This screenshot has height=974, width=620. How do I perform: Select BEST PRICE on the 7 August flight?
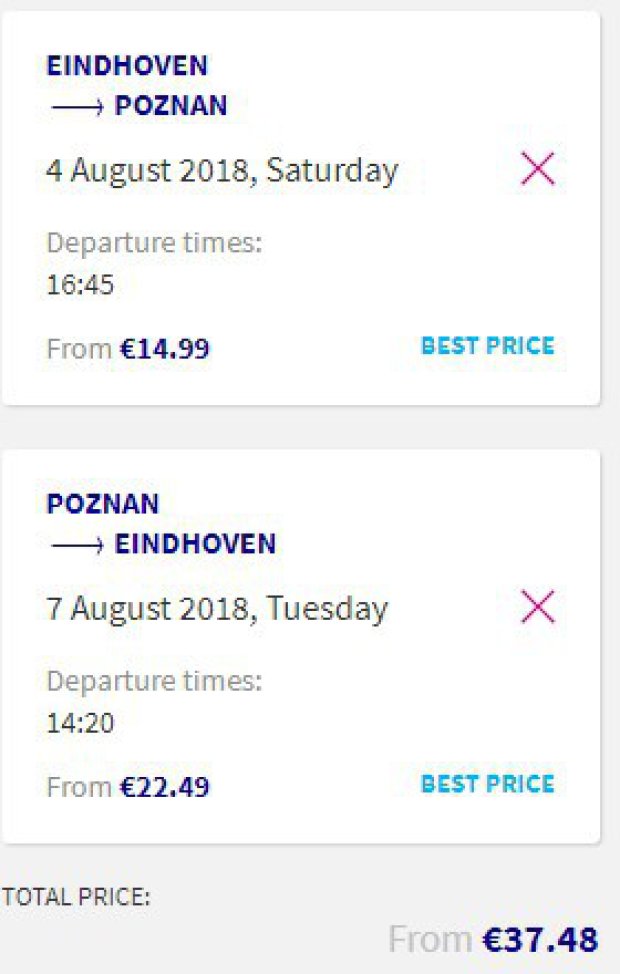487,783
